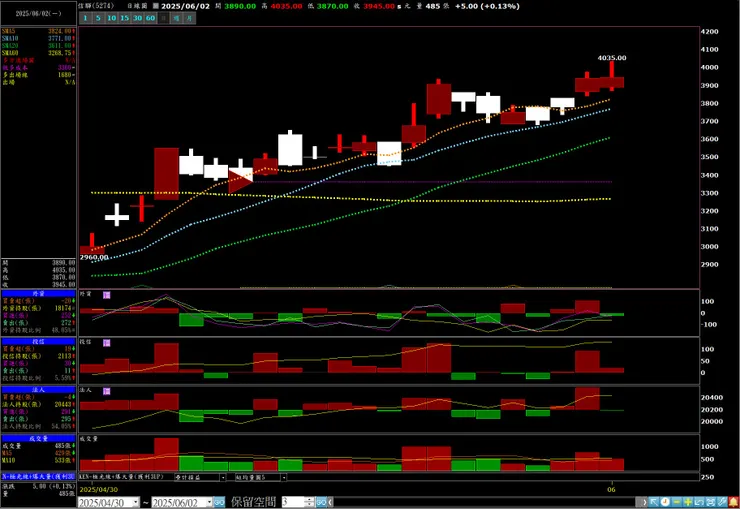
Task: Switch to the 10-minute timeframe button
Action: 111,18
